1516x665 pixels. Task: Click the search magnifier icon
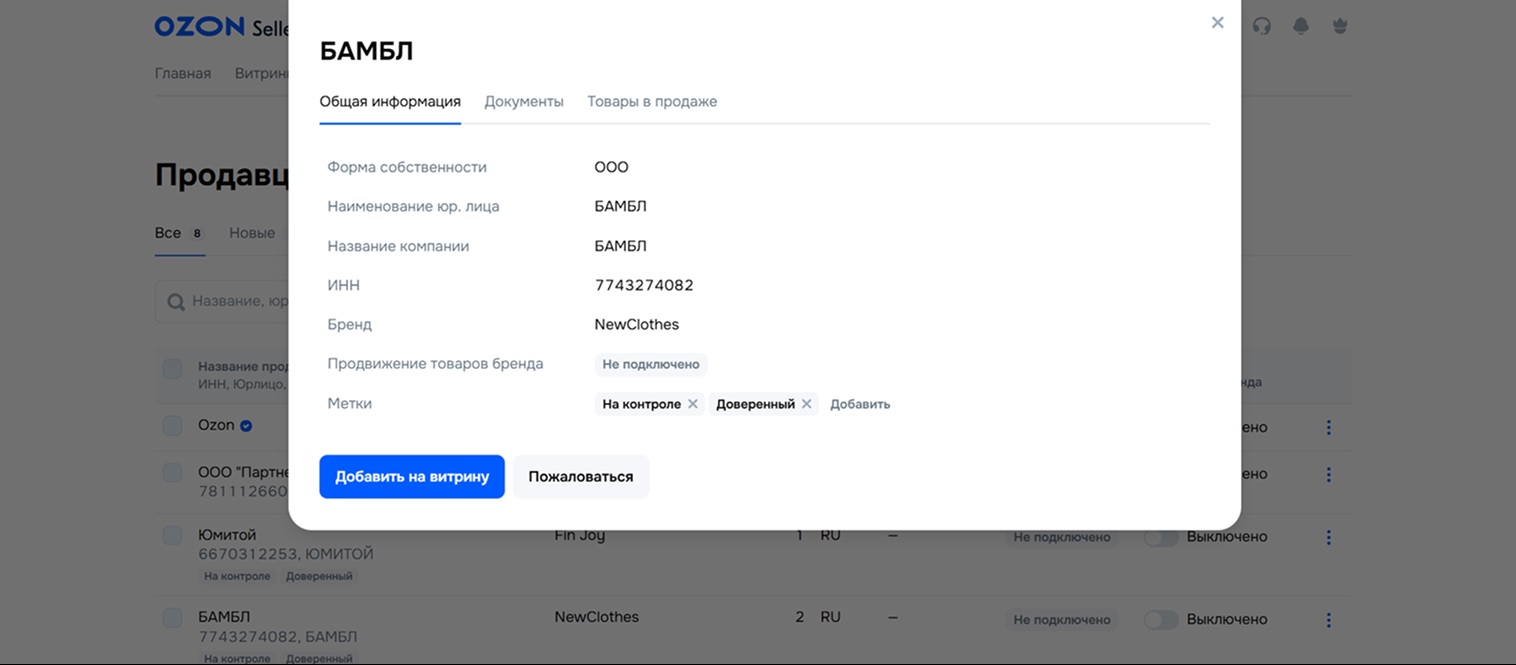point(176,301)
